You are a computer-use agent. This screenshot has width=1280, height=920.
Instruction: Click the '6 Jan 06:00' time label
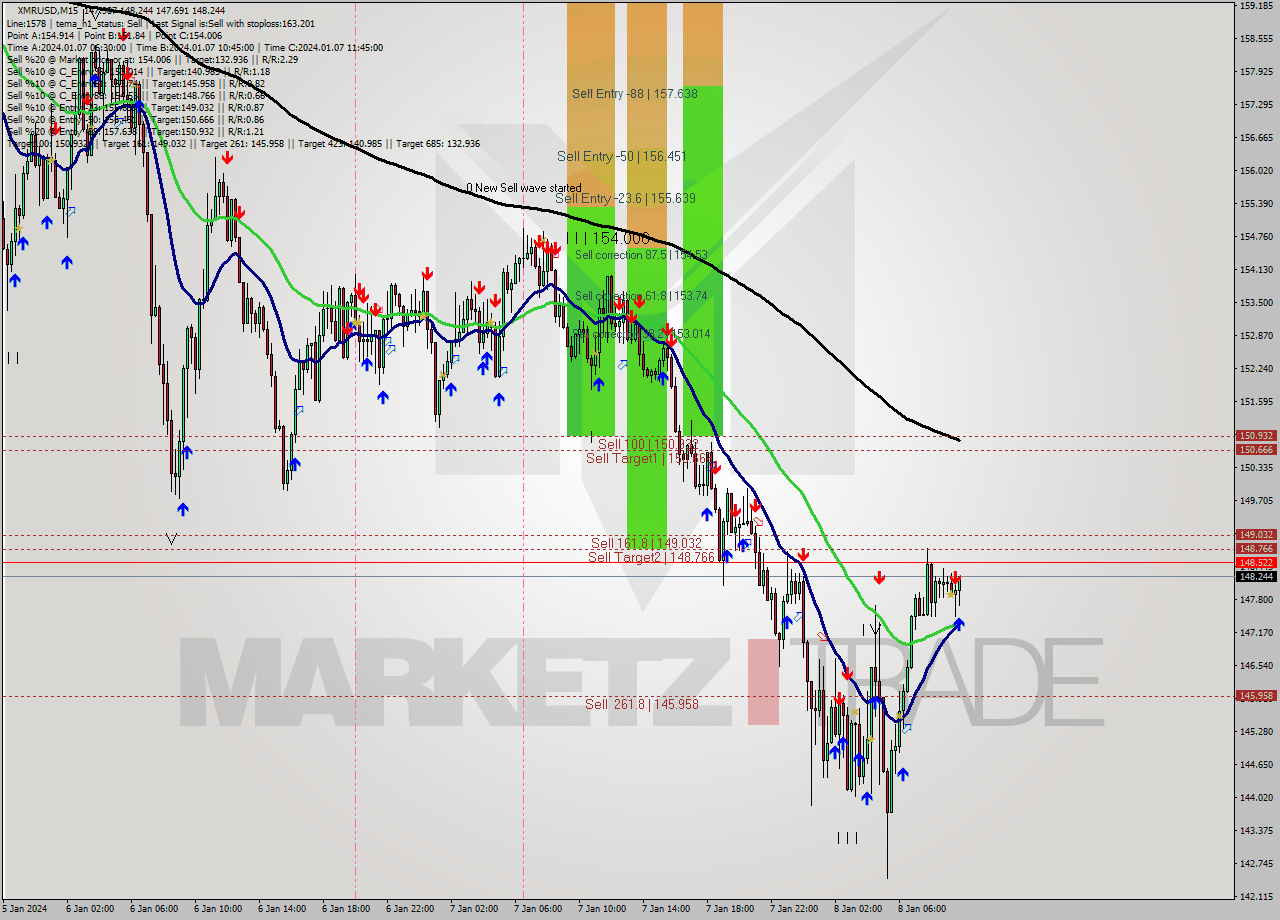154,909
